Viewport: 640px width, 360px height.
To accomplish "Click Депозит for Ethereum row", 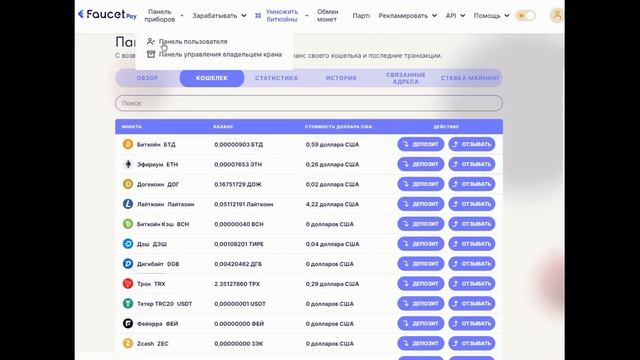I will [x=420, y=164].
